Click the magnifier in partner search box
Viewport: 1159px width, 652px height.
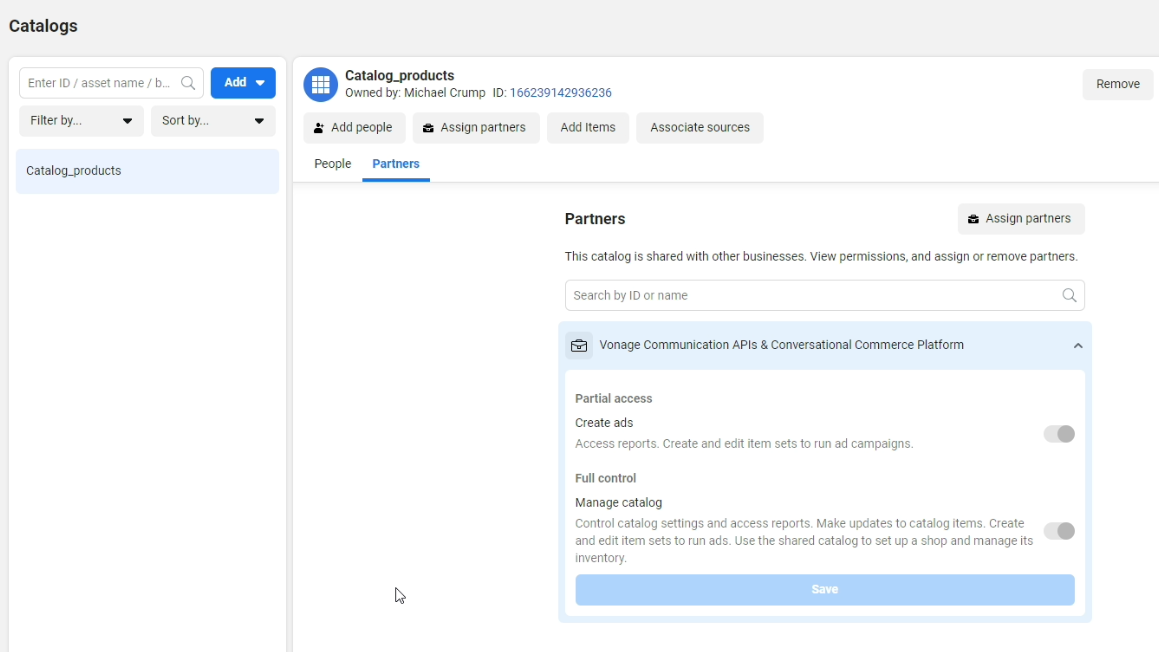coord(1069,295)
